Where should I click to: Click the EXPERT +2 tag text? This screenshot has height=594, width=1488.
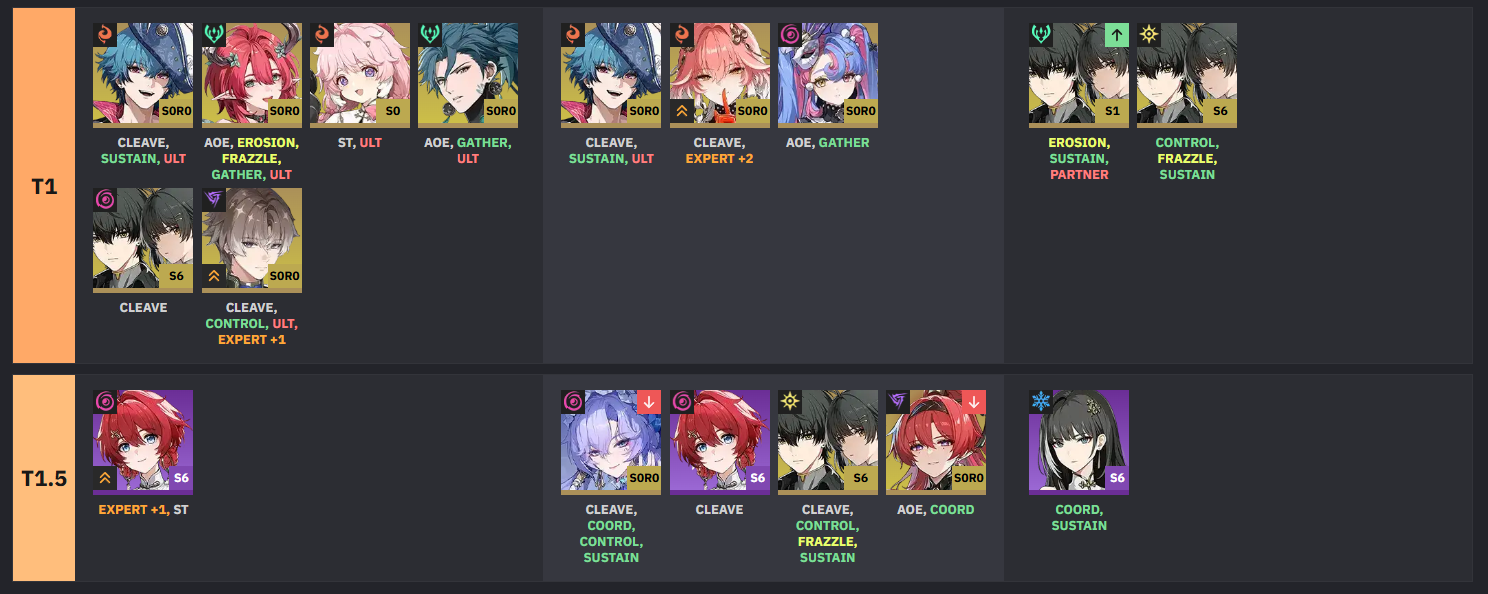[x=720, y=158]
